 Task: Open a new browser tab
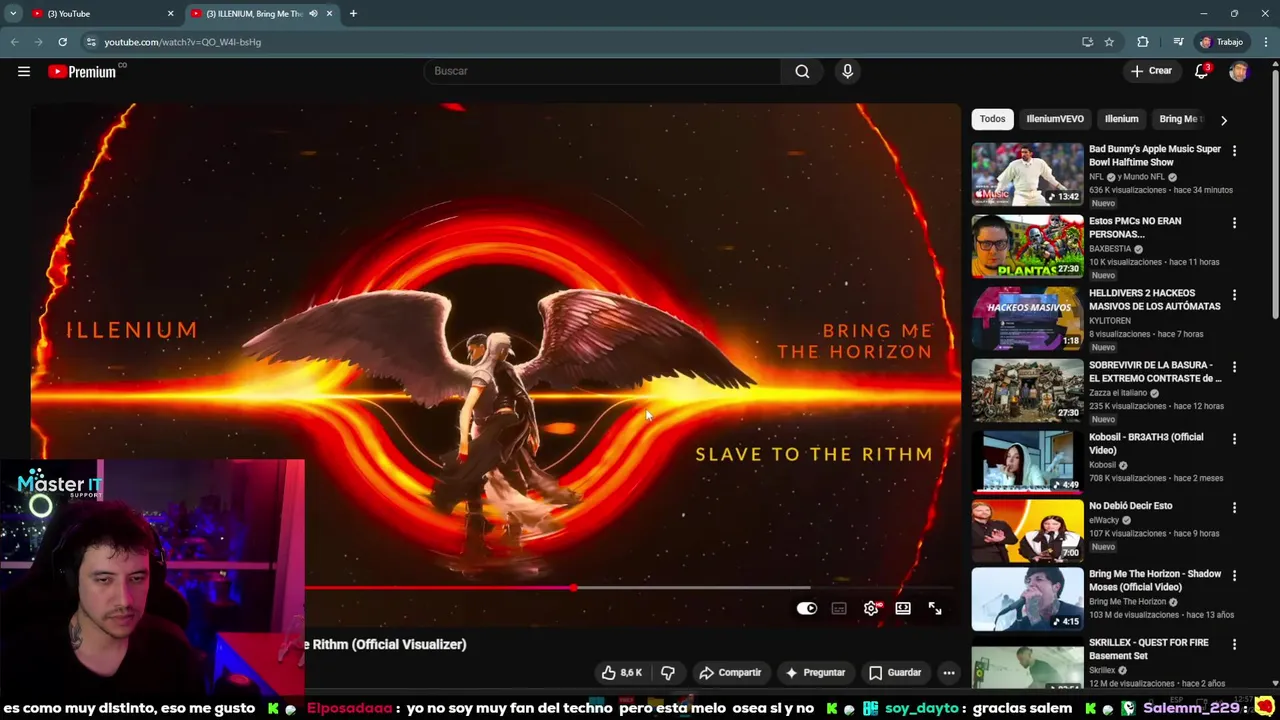(353, 14)
